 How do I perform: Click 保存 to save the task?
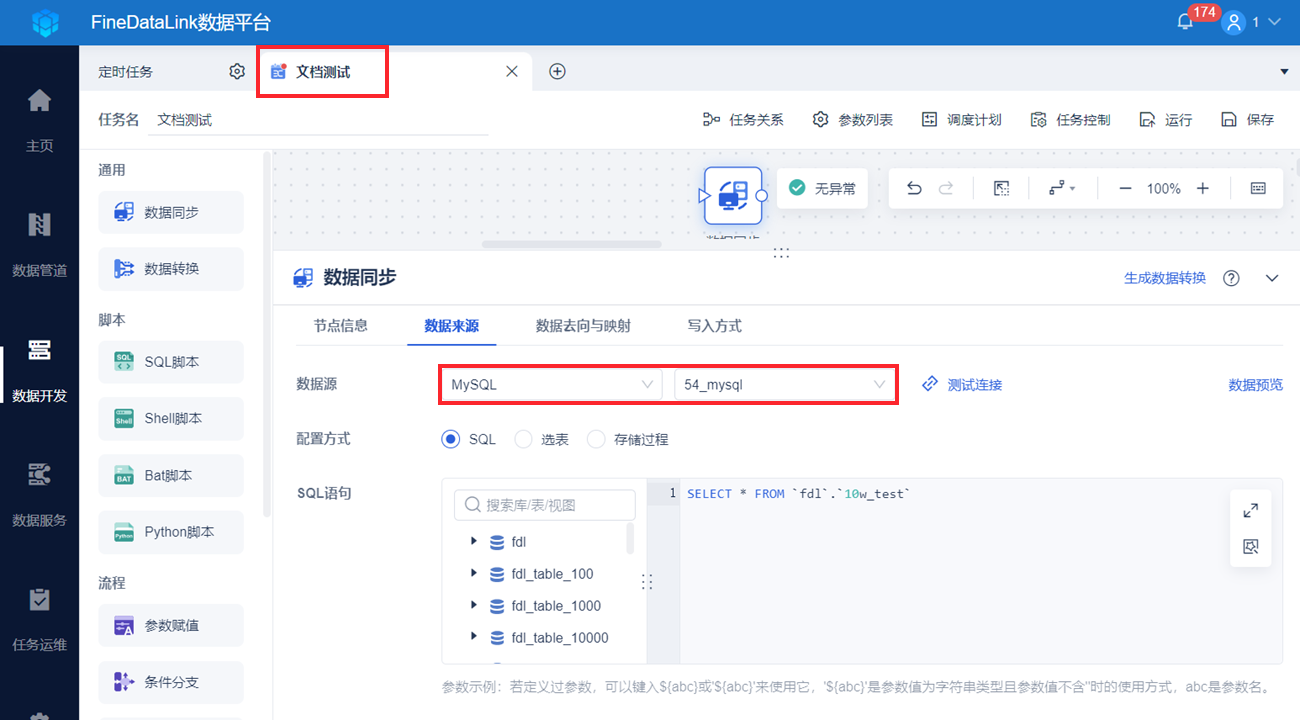[1248, 120]
